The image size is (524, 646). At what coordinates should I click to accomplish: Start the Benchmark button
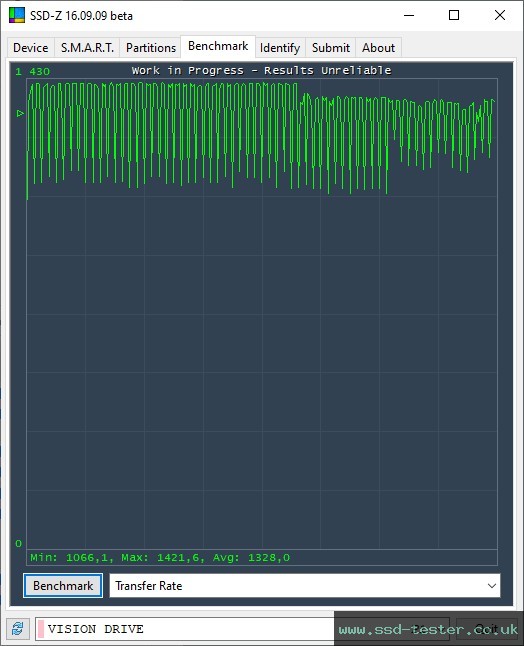[x=63, y=585]
